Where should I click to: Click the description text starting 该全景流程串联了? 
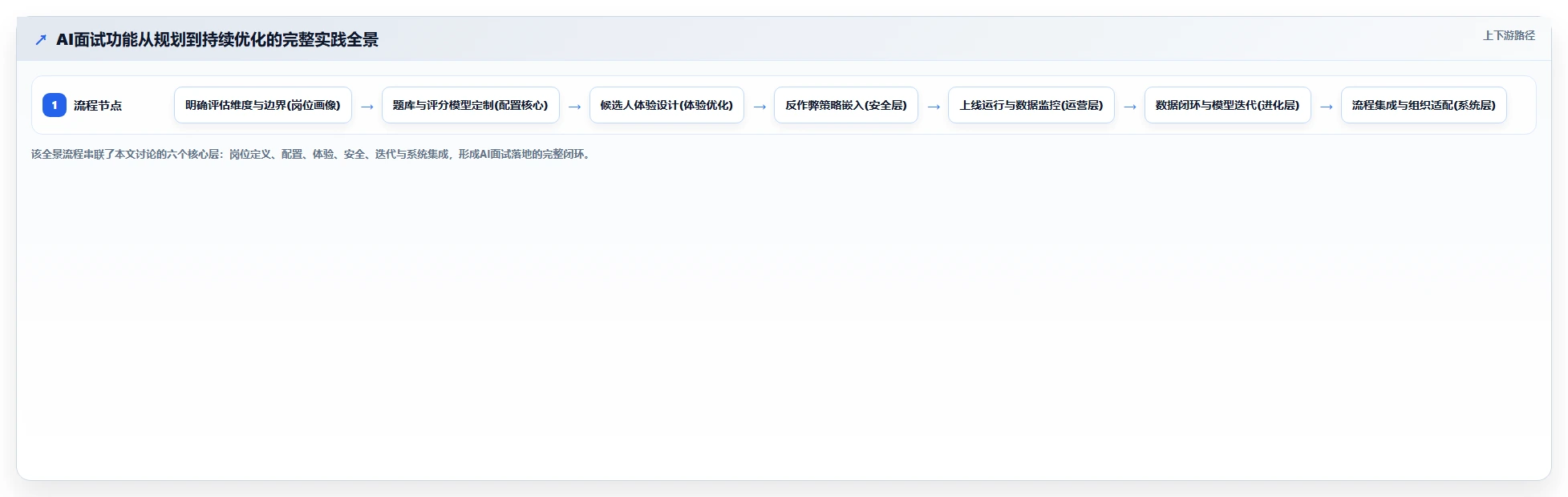coord(312,154)
